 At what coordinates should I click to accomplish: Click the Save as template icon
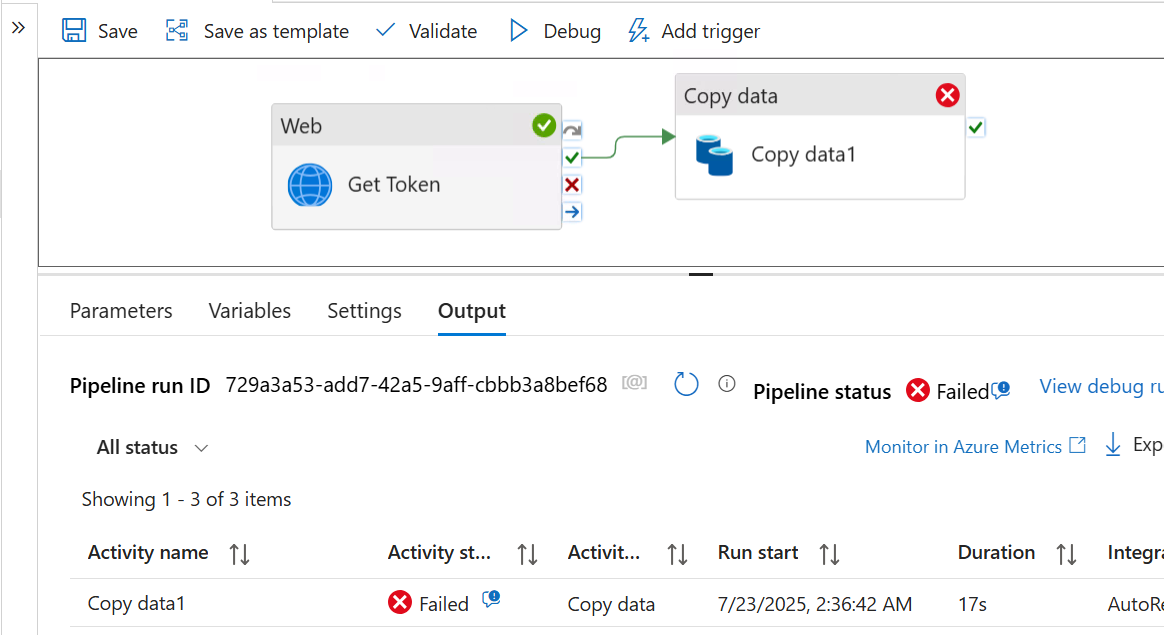click(x=177, y=31)
